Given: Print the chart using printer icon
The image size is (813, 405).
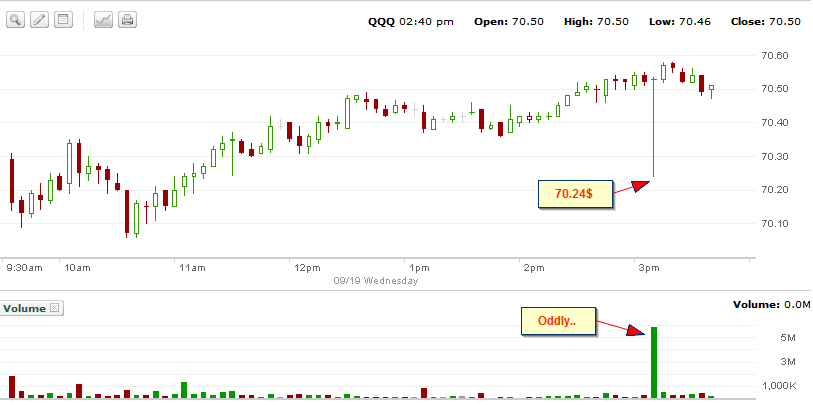Looking at the screenshot, I should tap(127, 20).
